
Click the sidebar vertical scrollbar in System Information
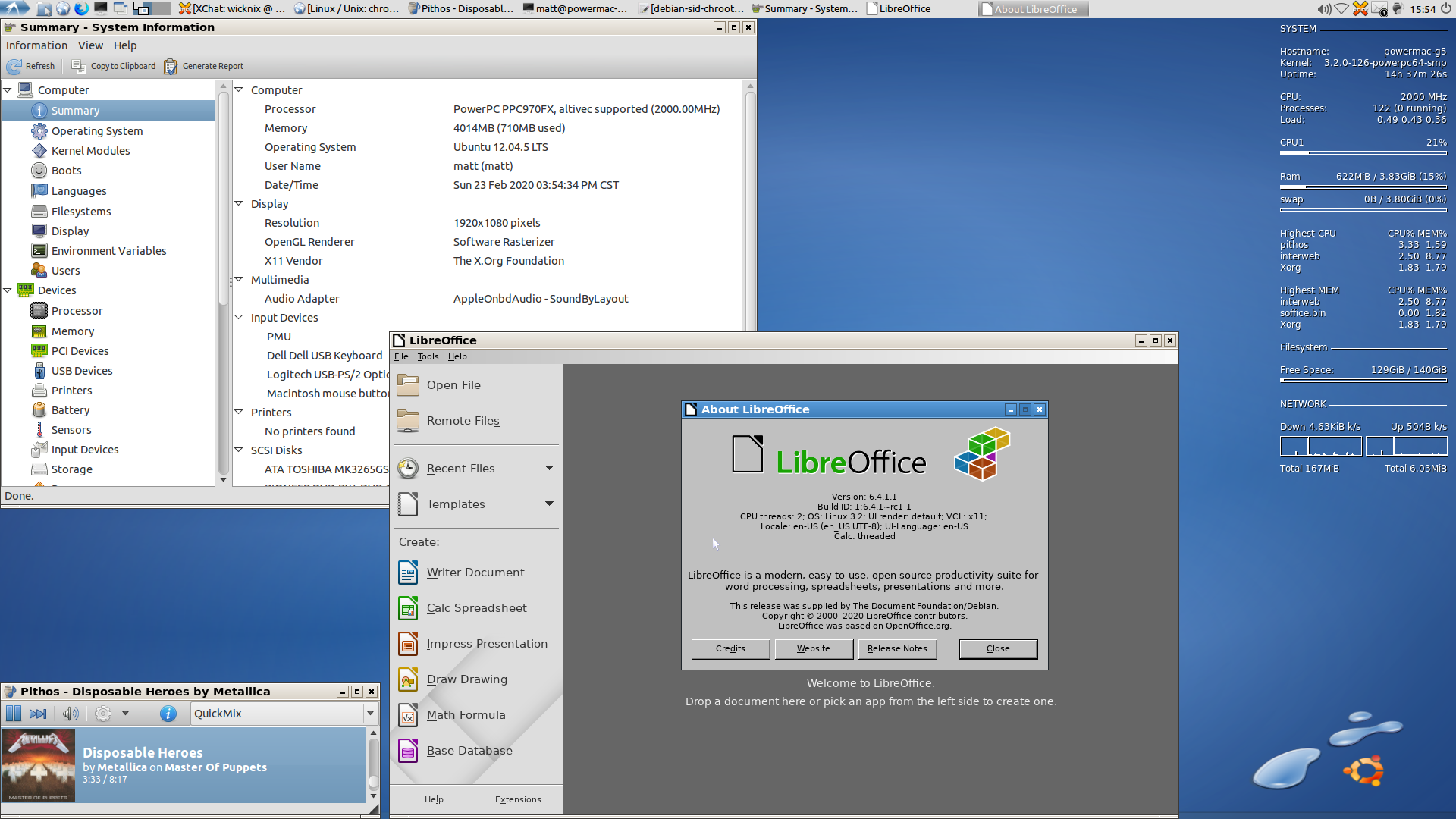click(223, 197)
